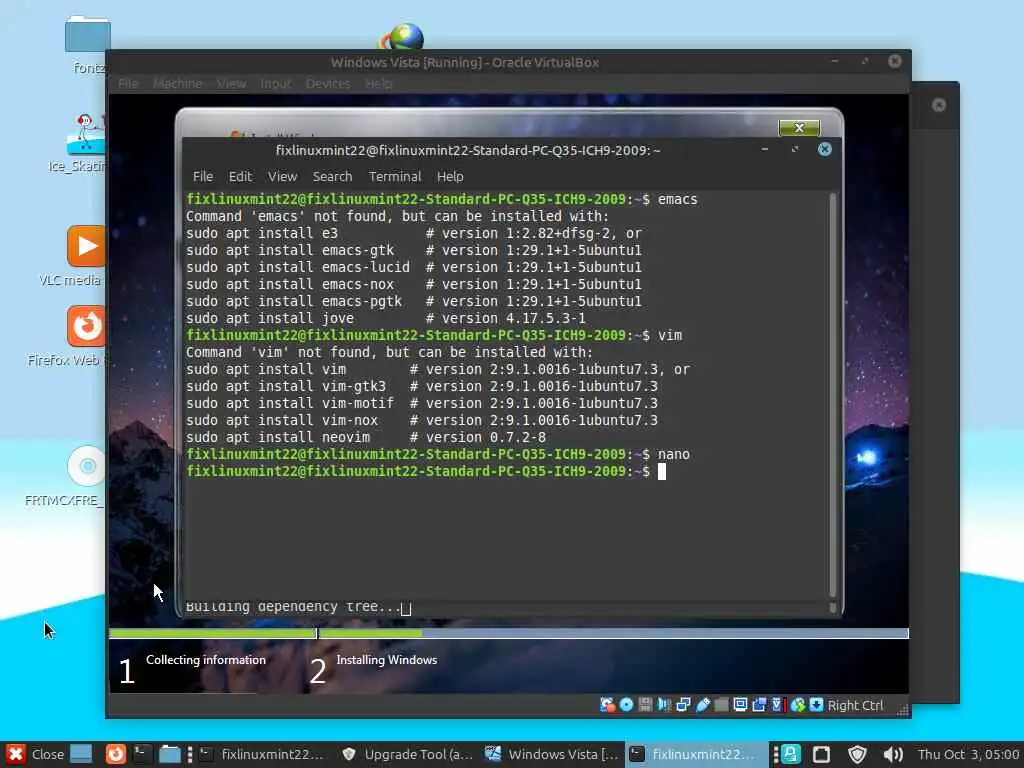This screenshot has width=1024, height=768.
Task: Open the Devices menu in VirtualBox
Action: pos(328,84)
